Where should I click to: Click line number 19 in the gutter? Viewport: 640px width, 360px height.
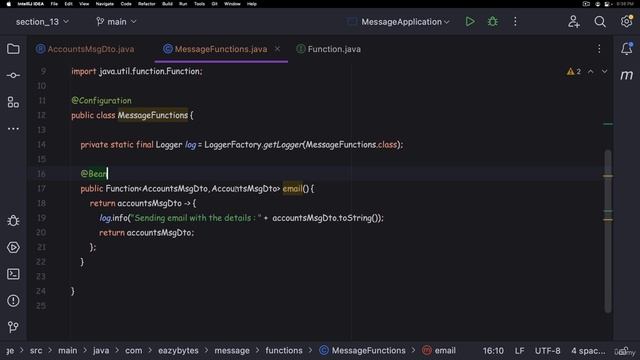[x=41, y=218]
